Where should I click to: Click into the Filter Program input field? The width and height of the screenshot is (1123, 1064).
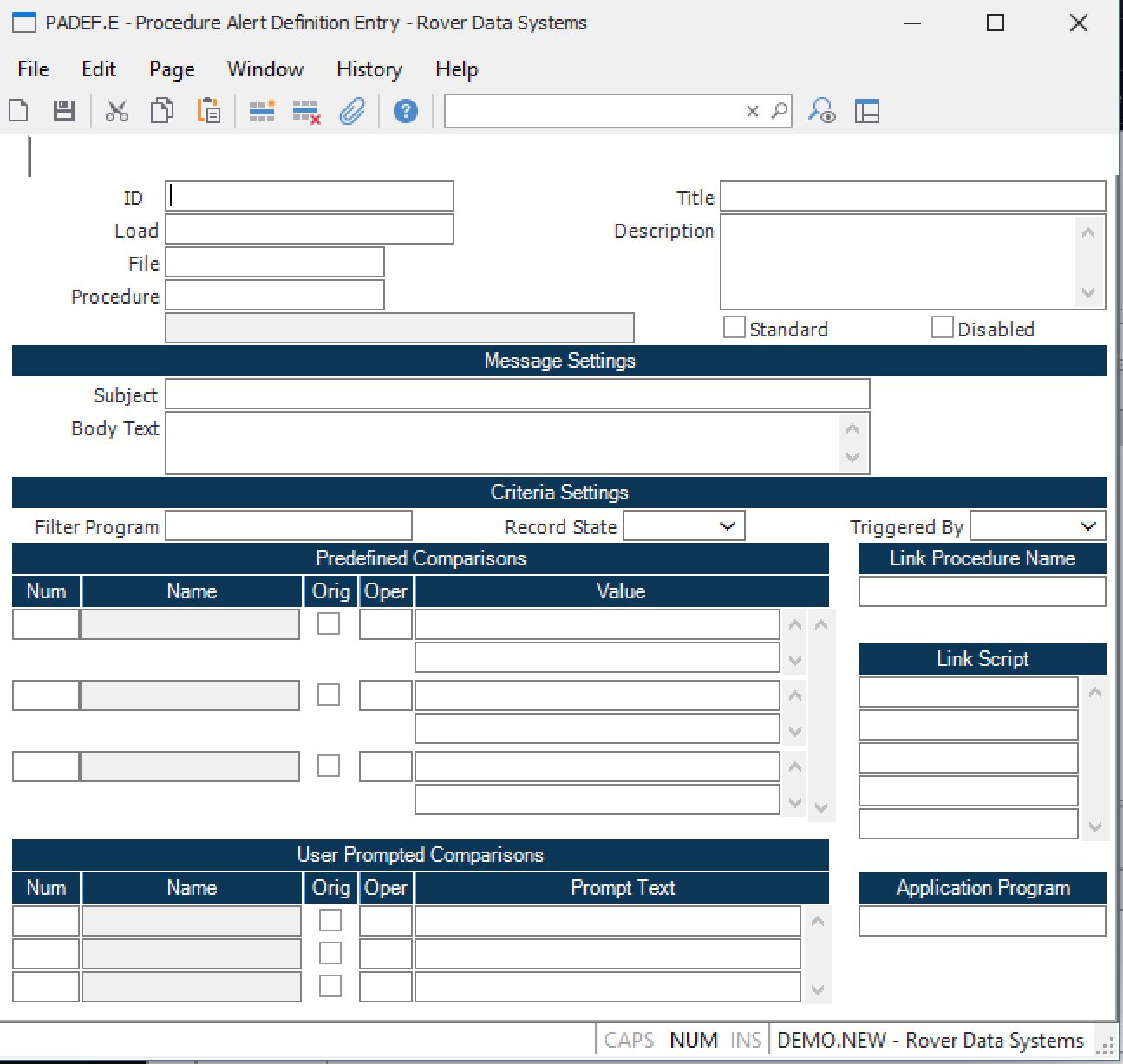[288, 526]
